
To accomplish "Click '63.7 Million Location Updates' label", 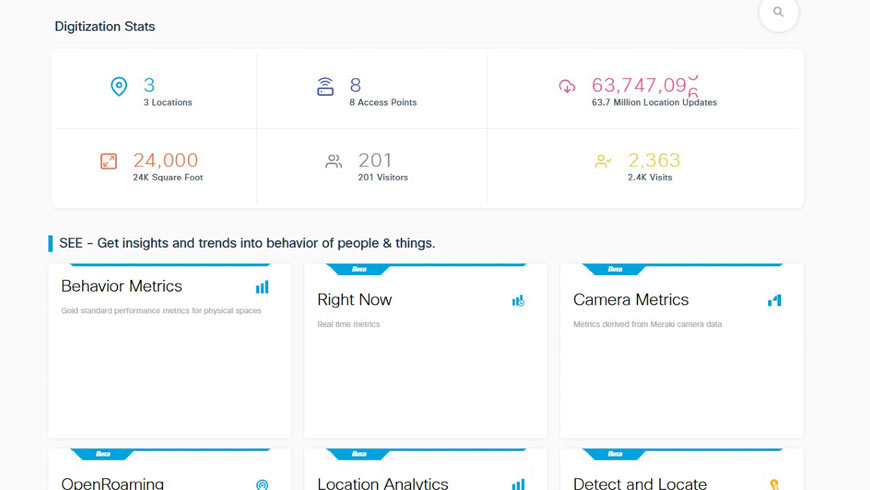I will point(654,102).
